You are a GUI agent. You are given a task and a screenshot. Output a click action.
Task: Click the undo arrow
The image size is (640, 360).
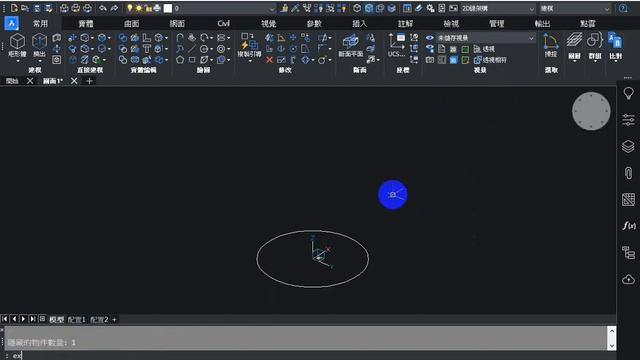102,8
